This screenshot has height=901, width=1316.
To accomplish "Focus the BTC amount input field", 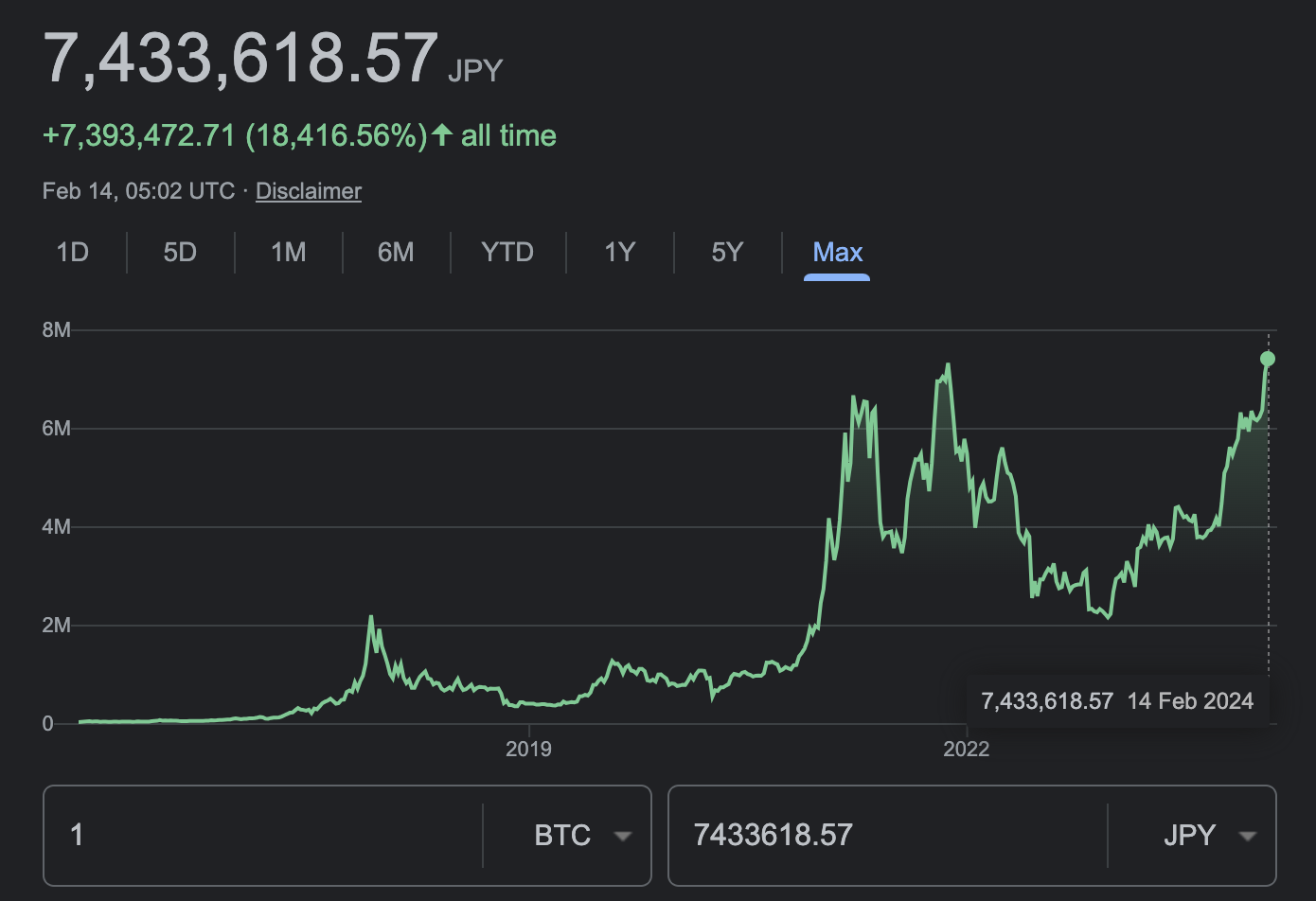I will point(265,836).
